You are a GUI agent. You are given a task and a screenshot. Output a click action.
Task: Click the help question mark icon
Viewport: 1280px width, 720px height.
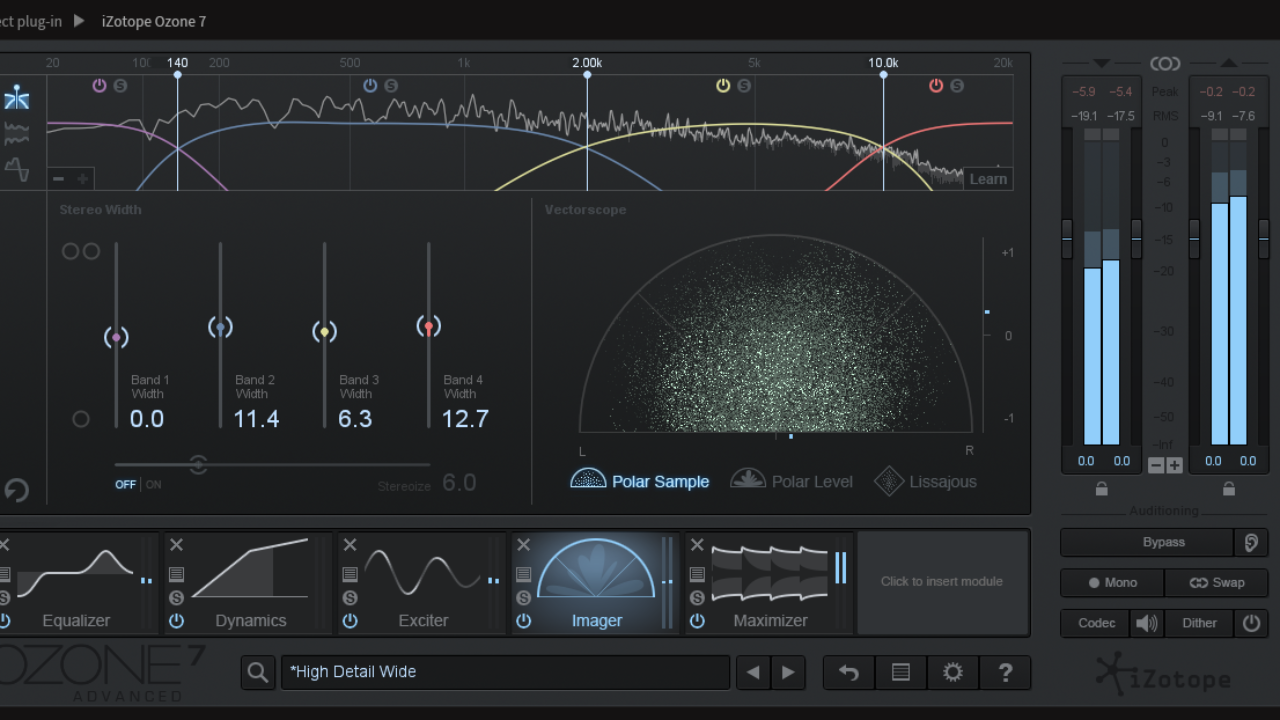[1005, 673]
